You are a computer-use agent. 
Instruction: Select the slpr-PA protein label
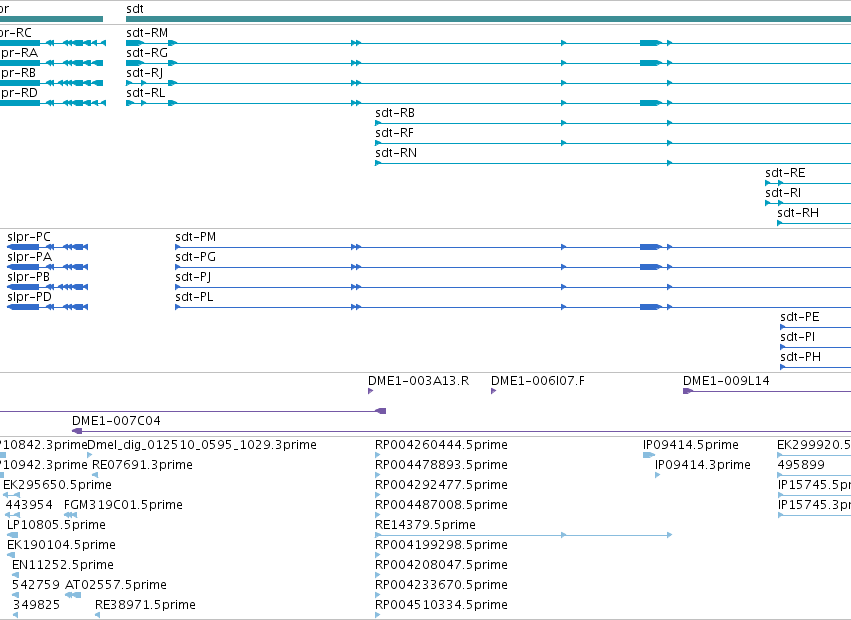click(x=29, y=257)
